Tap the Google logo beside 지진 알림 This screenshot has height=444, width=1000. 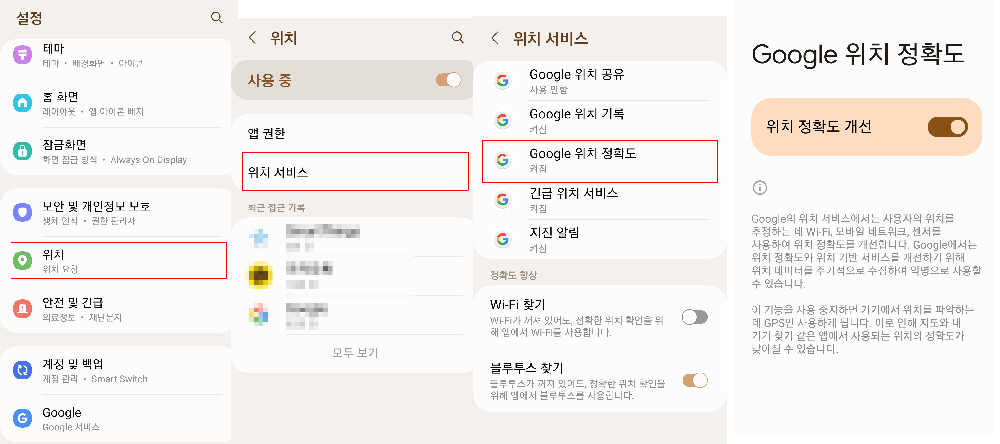tap(503, 239)
